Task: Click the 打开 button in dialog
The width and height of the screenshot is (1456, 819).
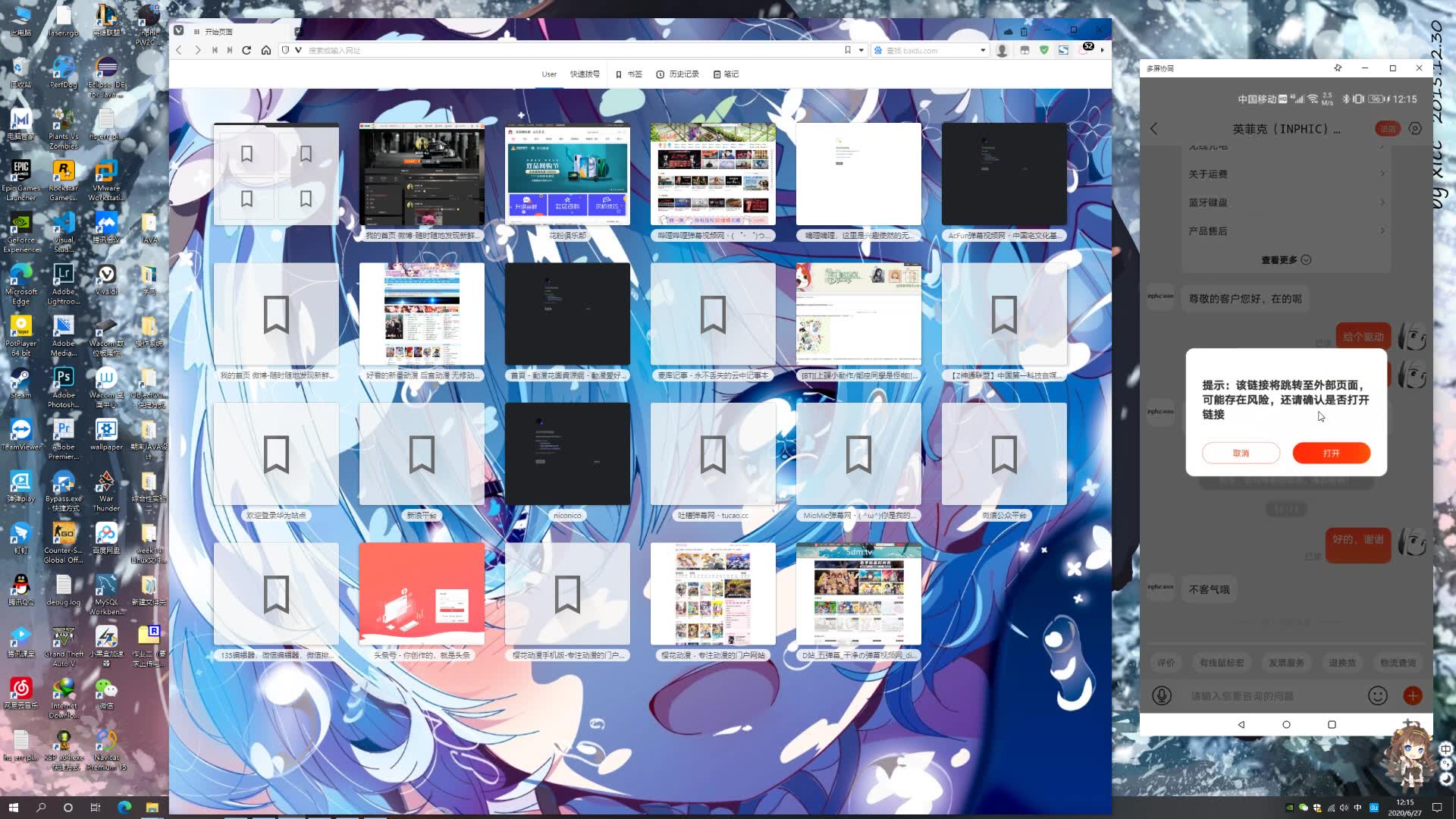Action: coord(1331,453)
